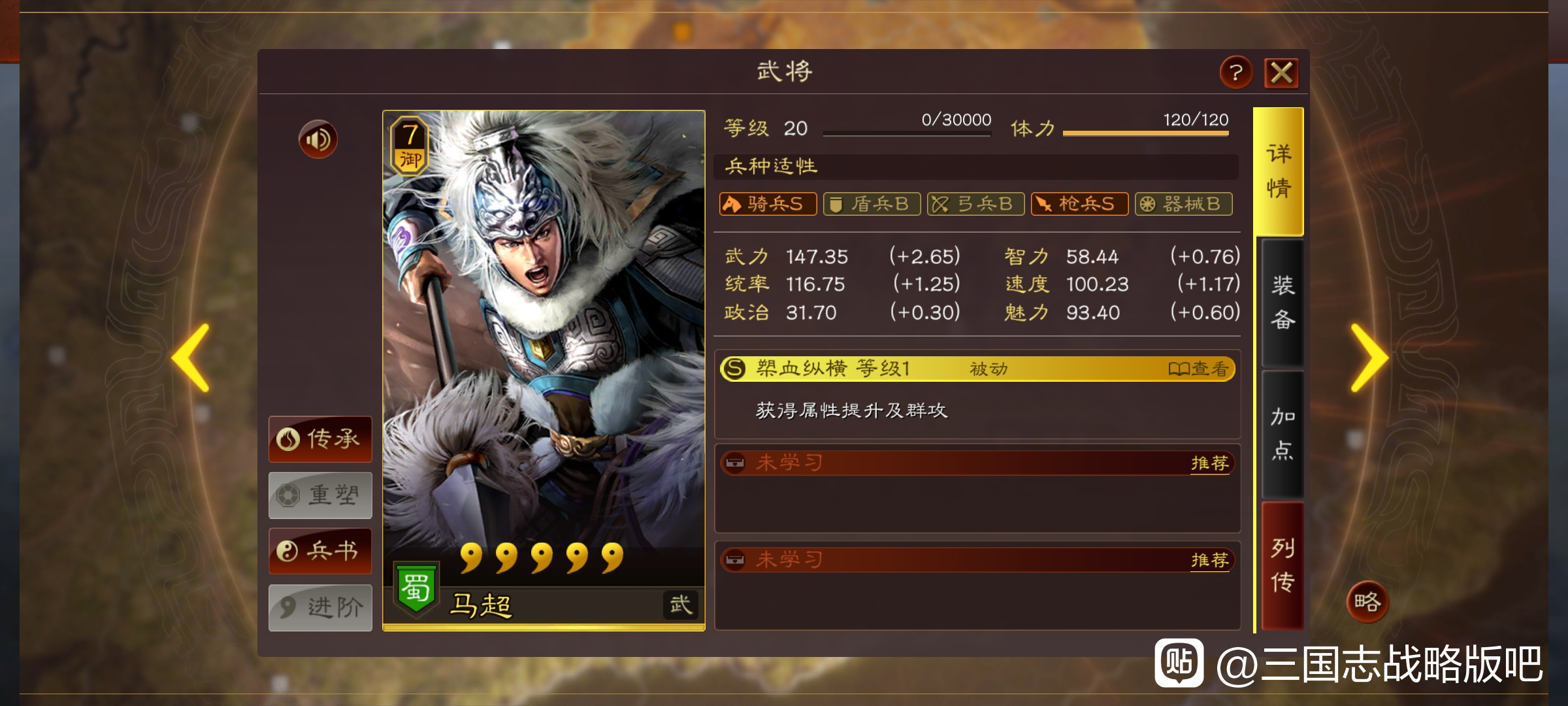1568x706 pixels.
Task: Go to previous general with left arrow
Action: (190, 358)
